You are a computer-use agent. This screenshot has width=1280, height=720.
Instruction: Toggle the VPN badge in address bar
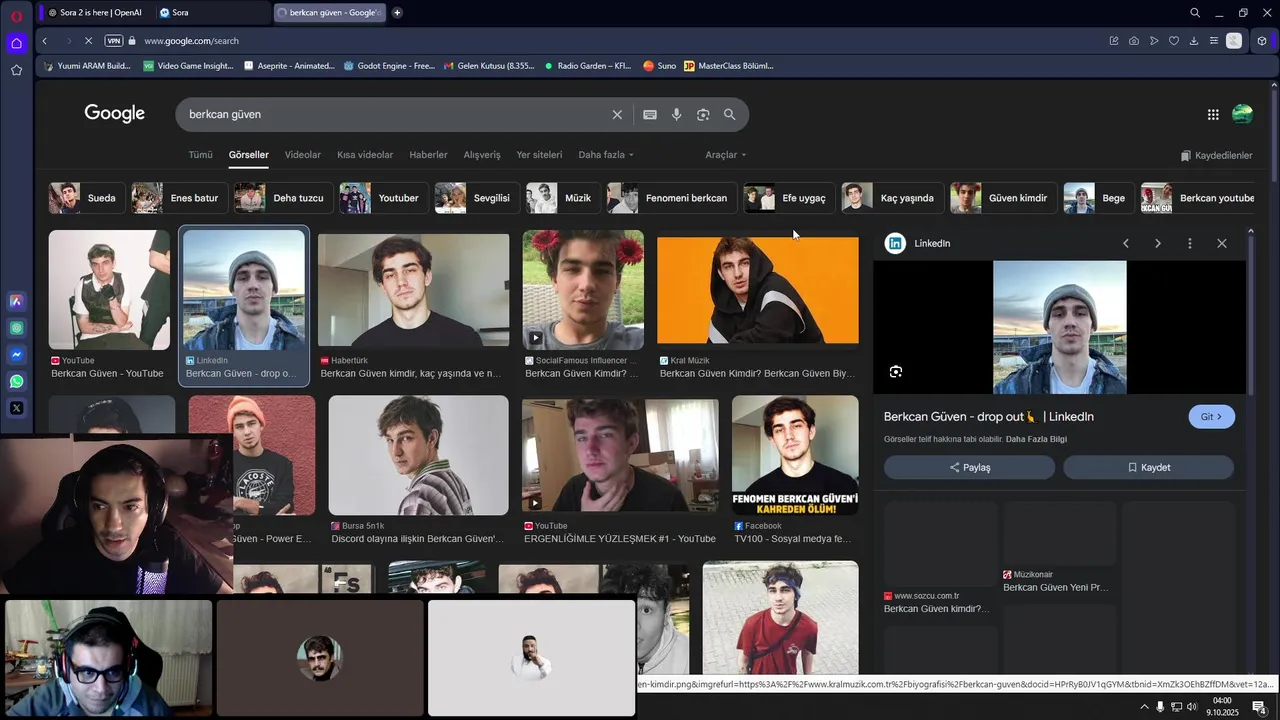coord(114,41)
